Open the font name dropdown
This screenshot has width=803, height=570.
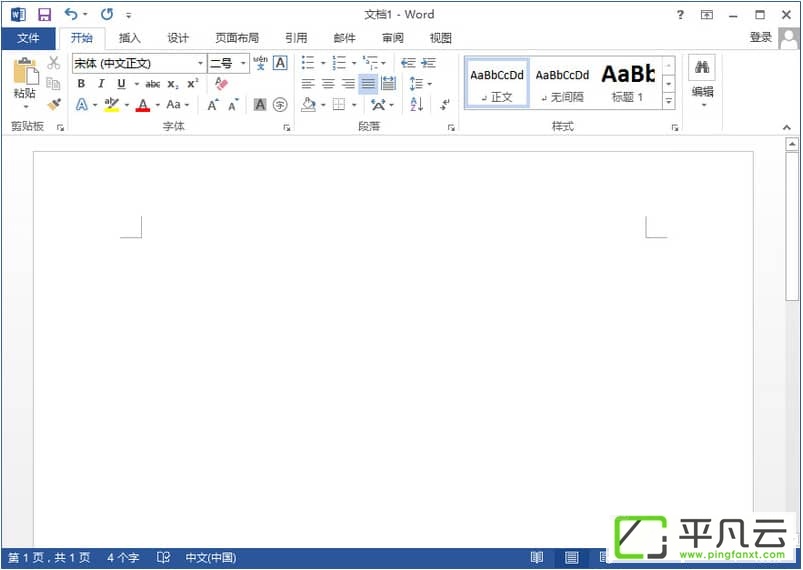pyautogui.click(x=200, y=64)
